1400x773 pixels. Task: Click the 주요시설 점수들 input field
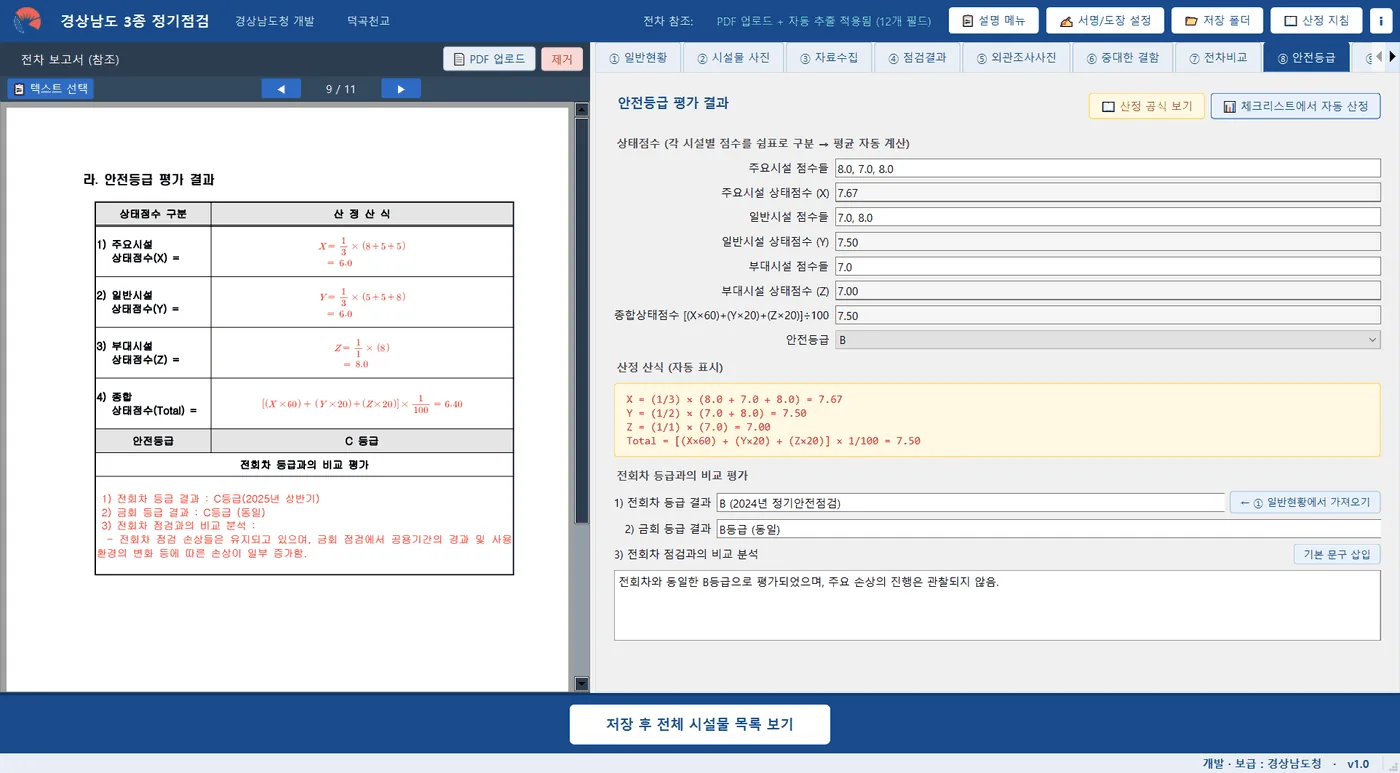(x=1108, y=168)
